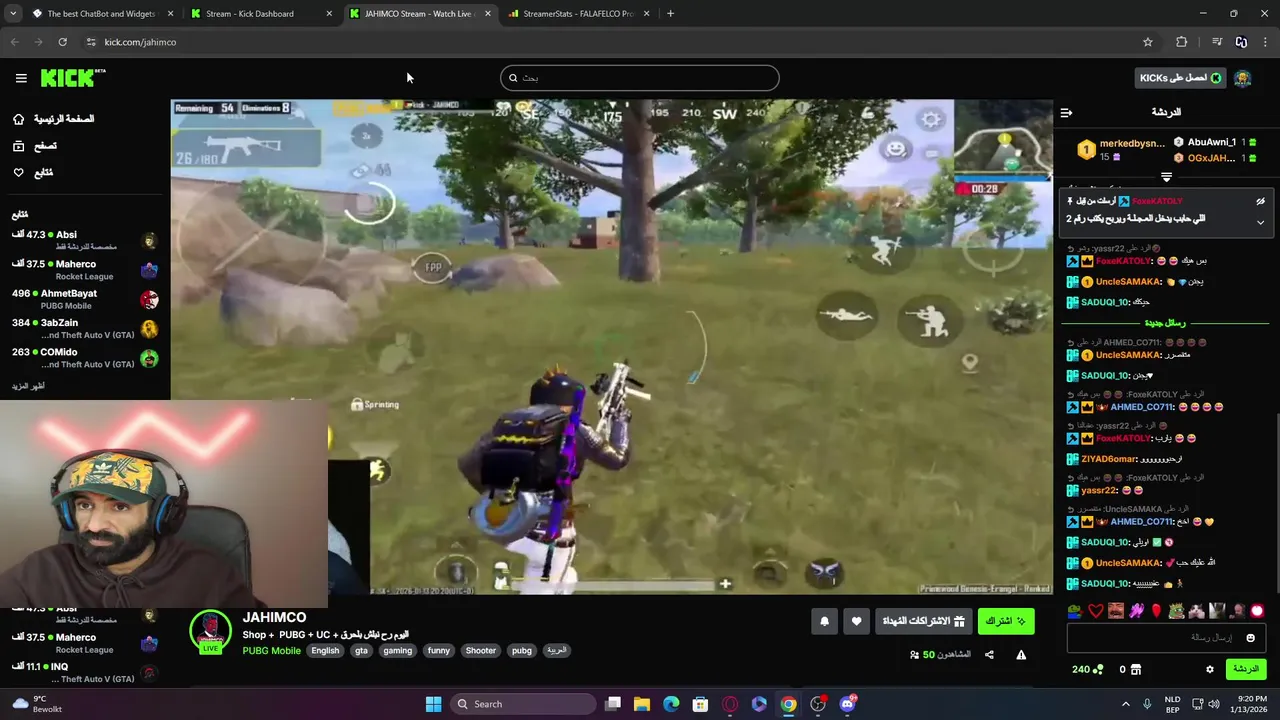This screenshot has width=1280, height=720.
Task: Reload the page in the browser
Action: (x=62, y=42)
